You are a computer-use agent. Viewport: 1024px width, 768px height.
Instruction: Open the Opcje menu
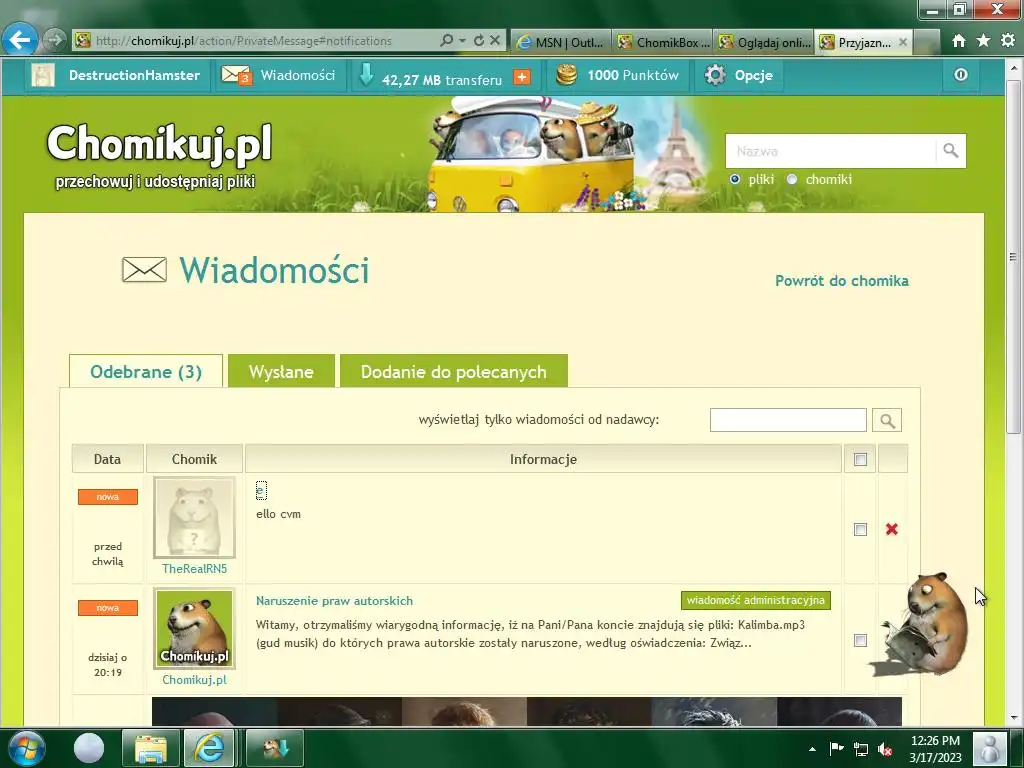pos(754,76)
